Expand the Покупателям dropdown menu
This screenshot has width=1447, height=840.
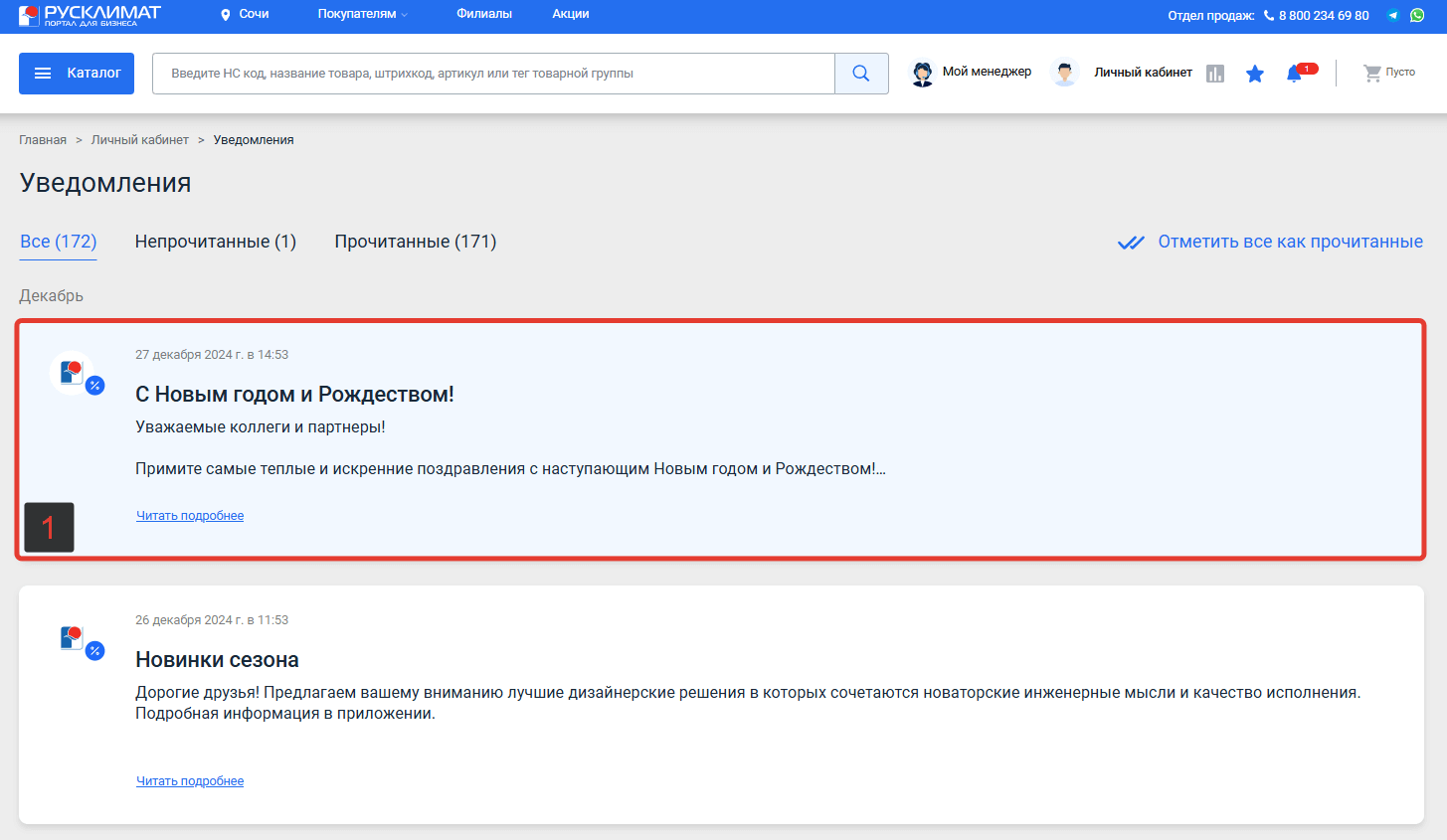363,14
